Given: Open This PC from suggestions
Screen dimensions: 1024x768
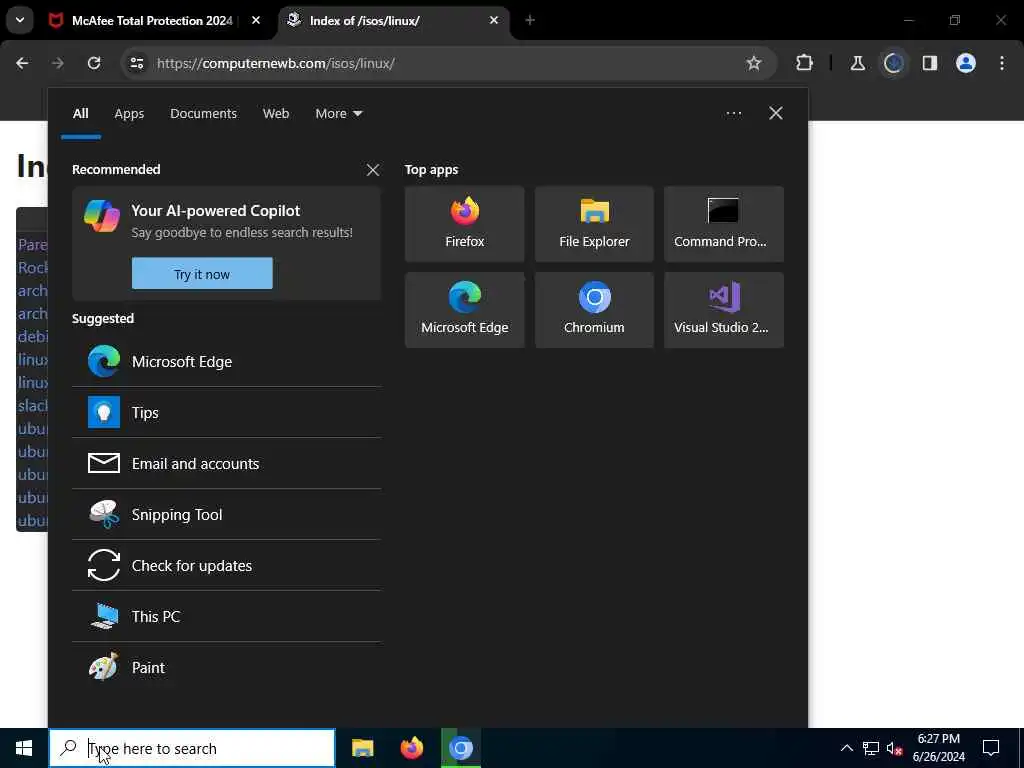Looking at the screenshot, I should pyautogui.click(x=226, y=616).
